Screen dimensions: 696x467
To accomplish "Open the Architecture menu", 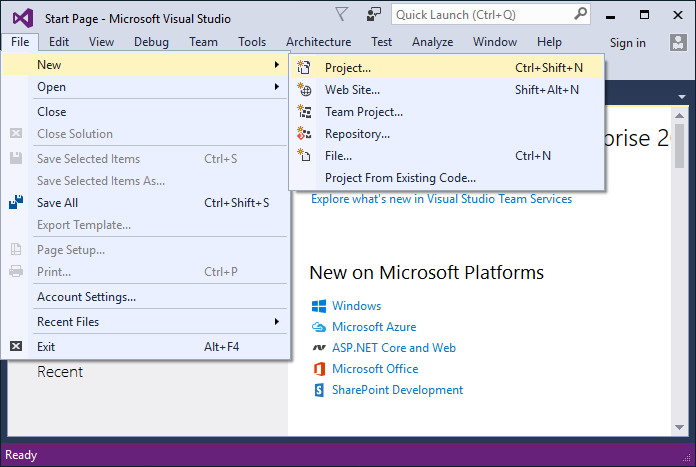I will click(318, 42).
